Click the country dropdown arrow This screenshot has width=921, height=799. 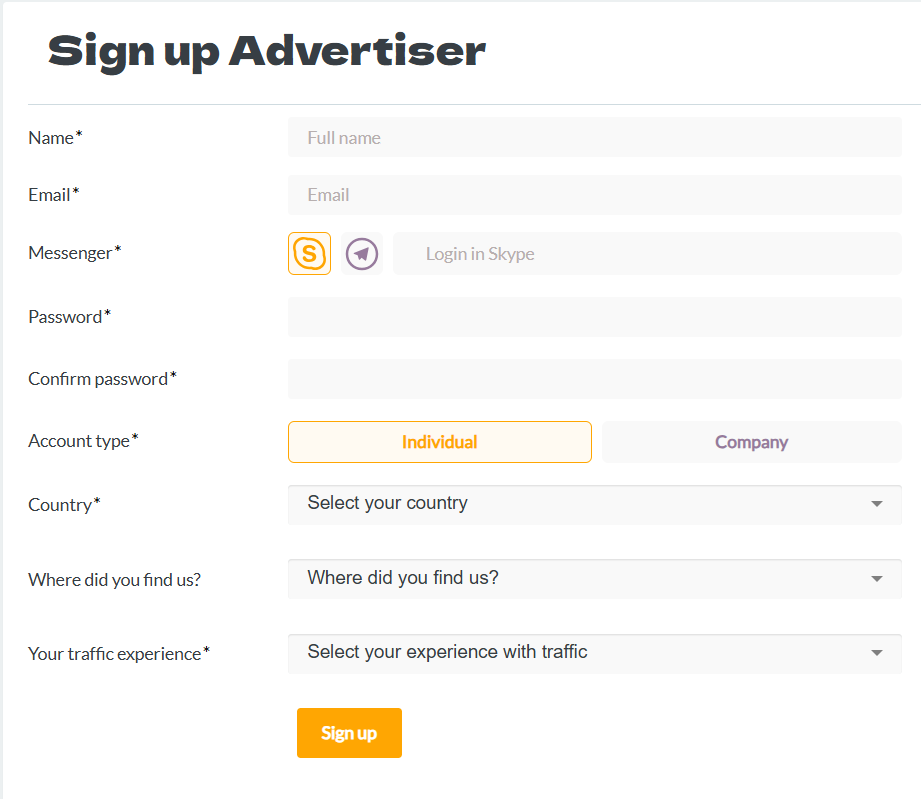[x=877, y=504]
